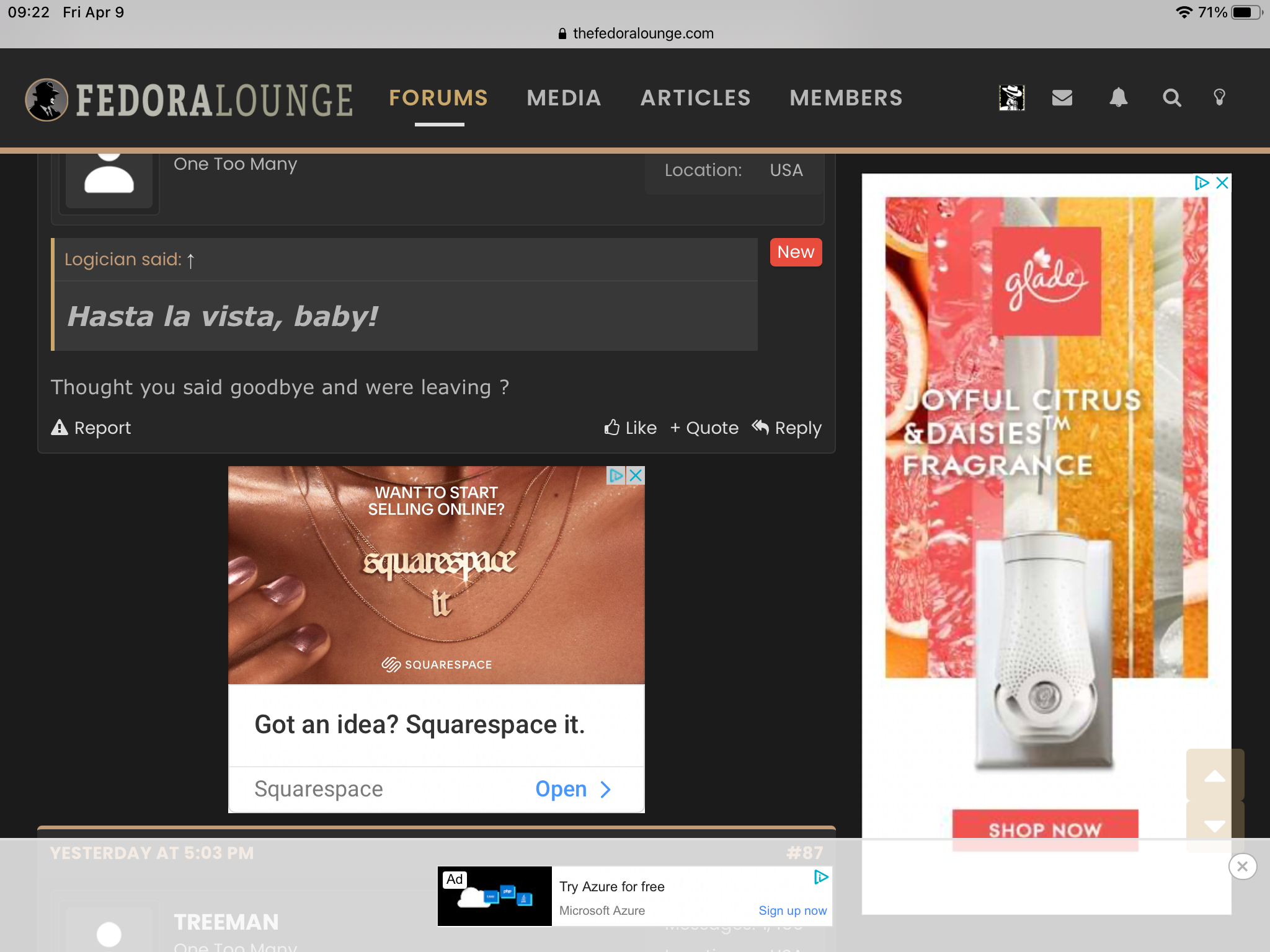This screenshot has width=1270, height=952.
Task: Add post to multi-quote with + Quote
Action: 704,428
